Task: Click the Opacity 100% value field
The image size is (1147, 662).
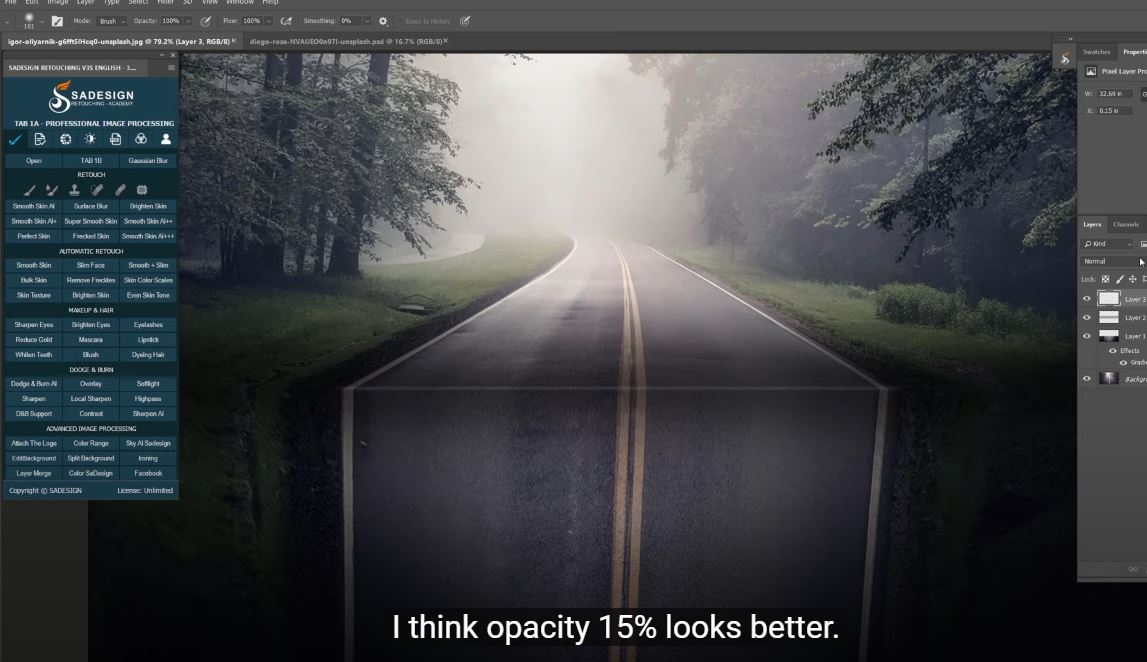Action: pos(171,21)
